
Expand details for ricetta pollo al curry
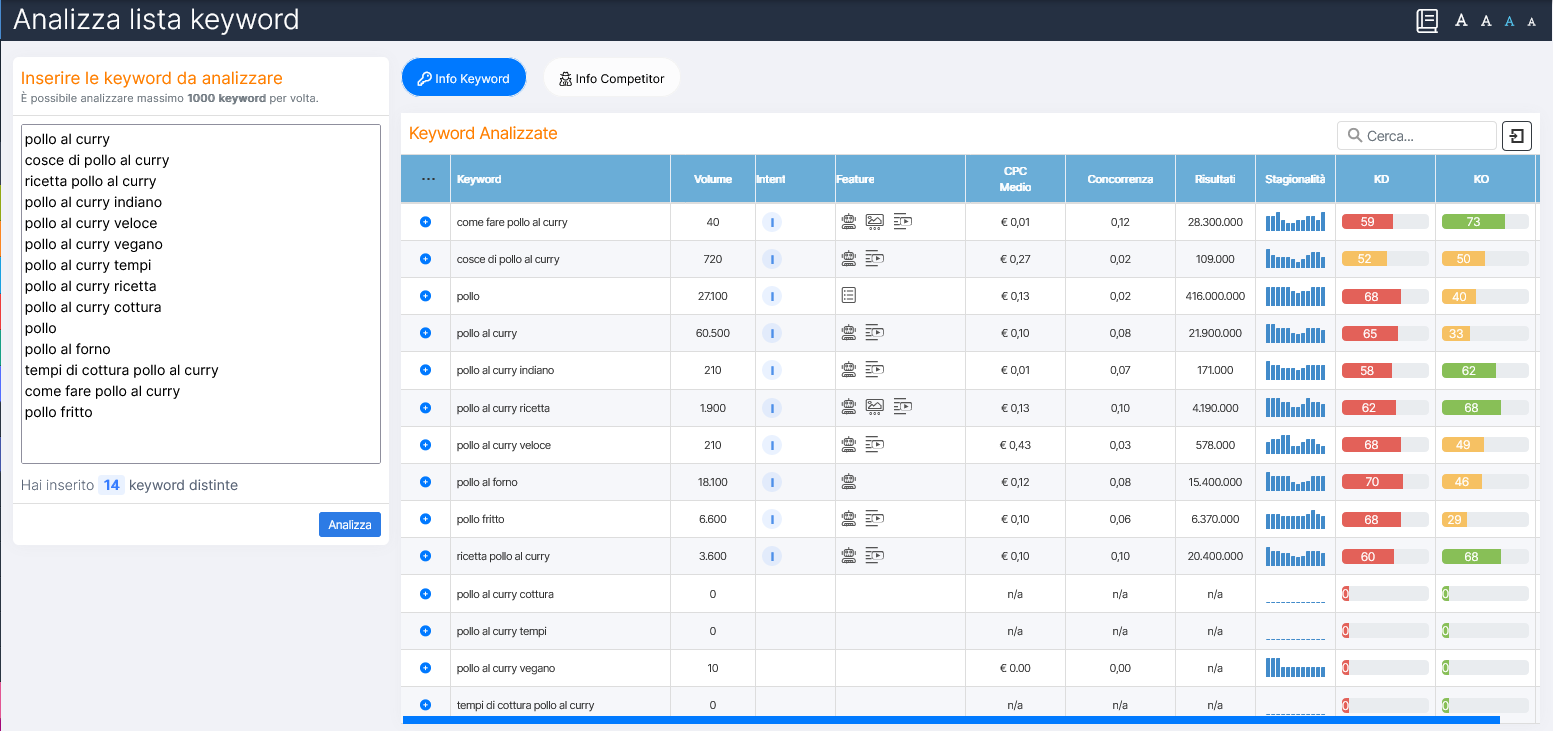pos(424,555)
